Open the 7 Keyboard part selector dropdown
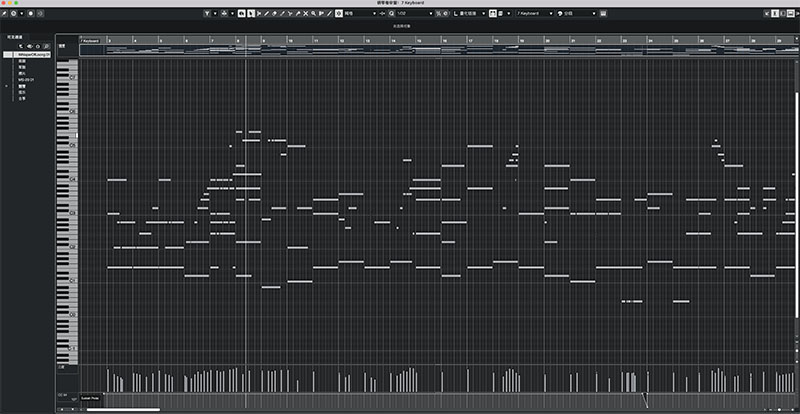The width and height of the screenshot is (800, 414). pos(535,13)
